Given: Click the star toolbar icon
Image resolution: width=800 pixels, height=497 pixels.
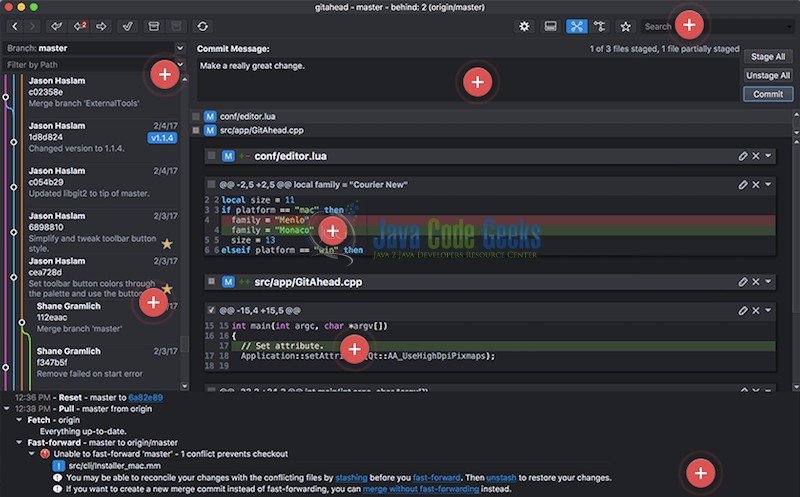Looking at the screenshot, I should click(x=626, y=26).
